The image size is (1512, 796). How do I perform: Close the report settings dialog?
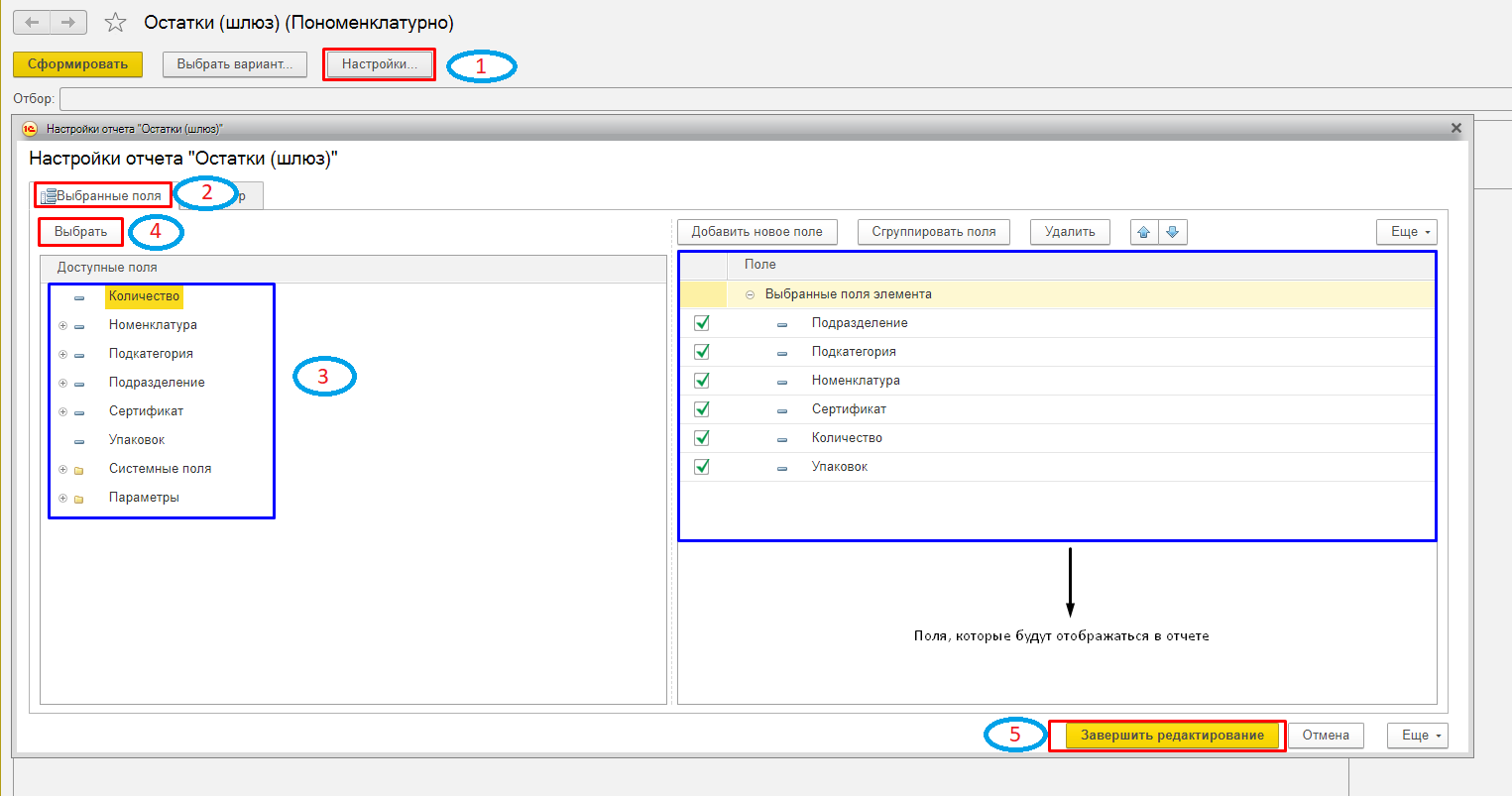(1455, 128)
